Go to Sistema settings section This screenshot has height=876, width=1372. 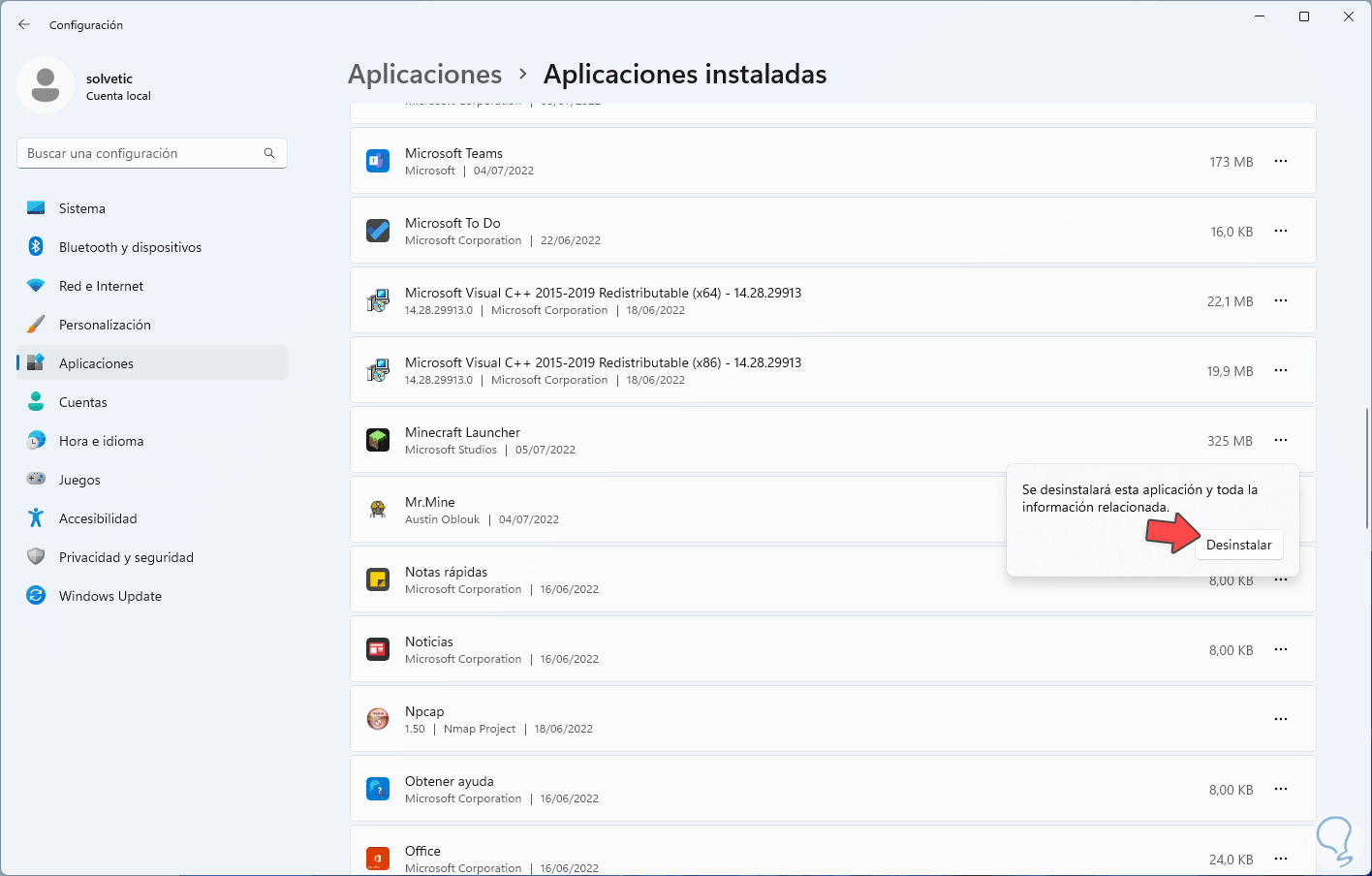click(152, 208)
